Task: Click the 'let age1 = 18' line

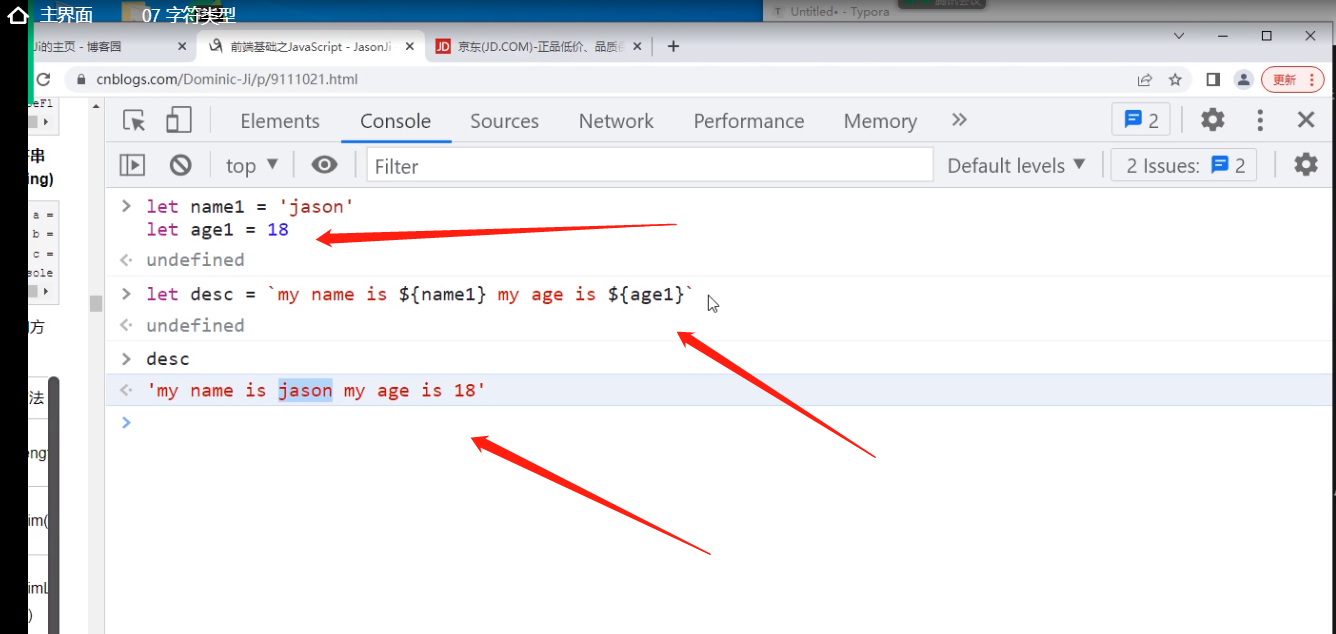Action: click(217, 230)
